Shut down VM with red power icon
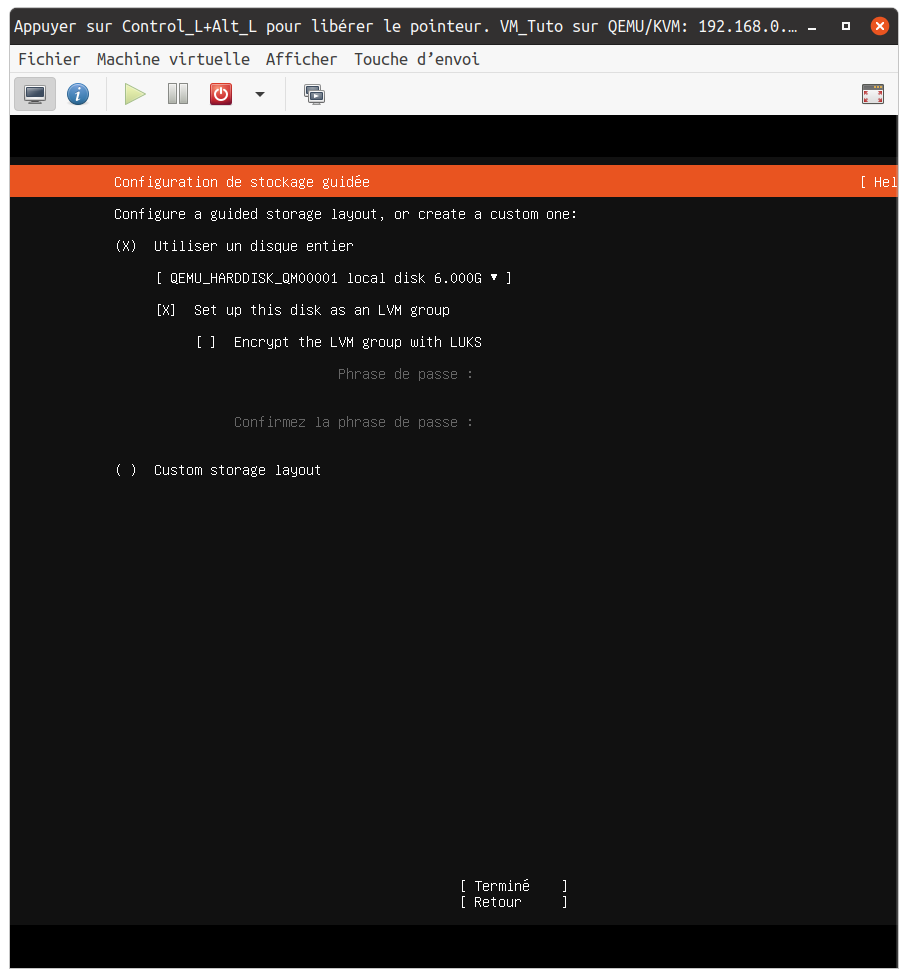908x978 pixels. click(220, 95)
